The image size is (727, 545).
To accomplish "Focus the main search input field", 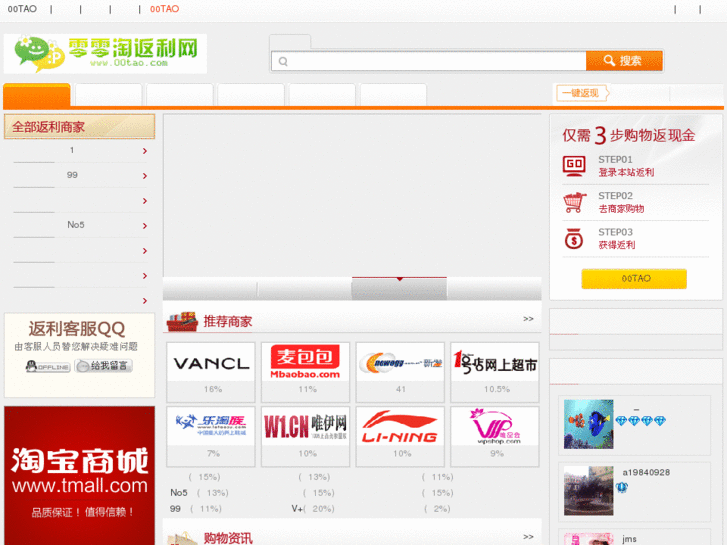I will point(429,61).
